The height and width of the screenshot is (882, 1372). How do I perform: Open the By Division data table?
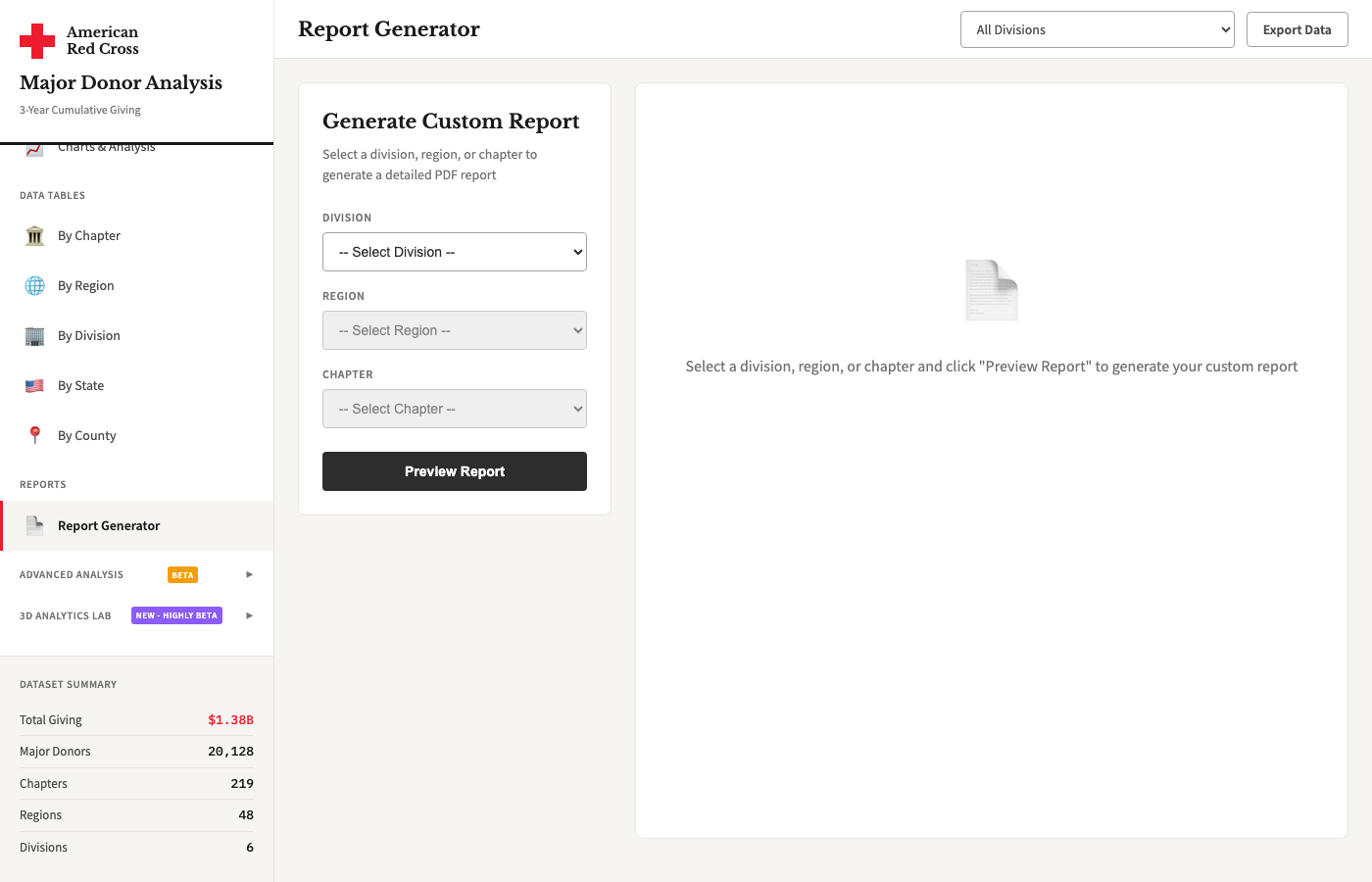pyautogui.click(x=137, y=336)
